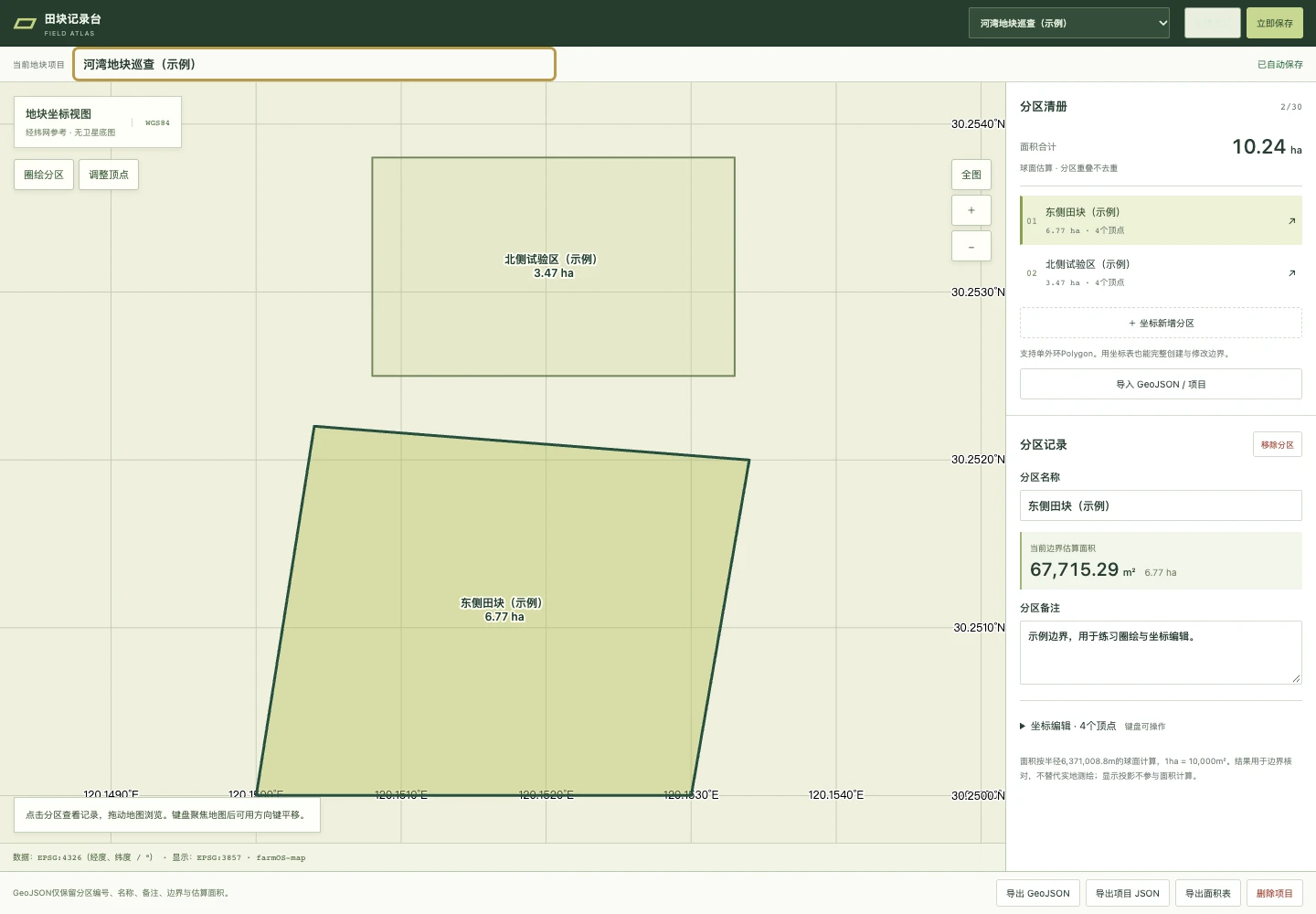The height and width of the screenshot is (914, 1316).
Task: Click the 导出 GeoJSON button
Action: point(1037,893)
